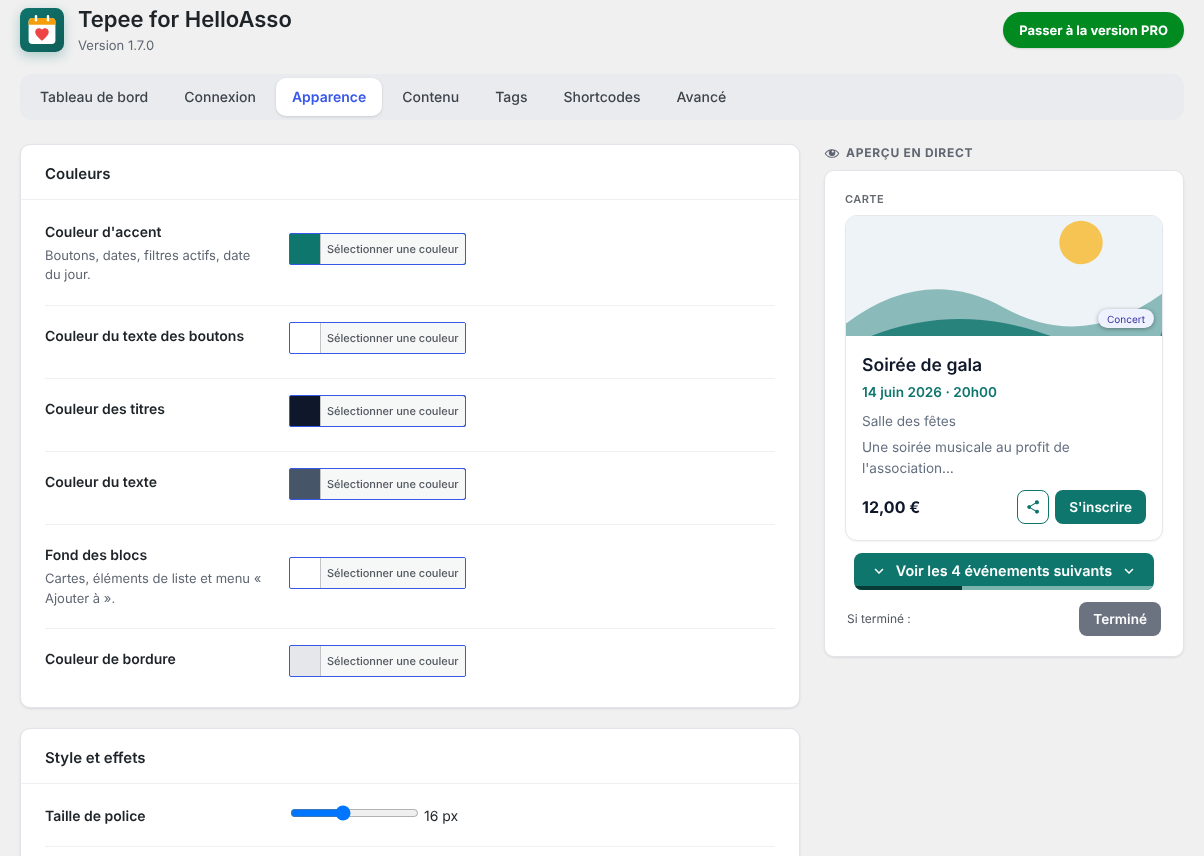Viewport: 1204px width, 856px height.
Task: Click the Soirée de gala title
Action: [x=922, y=365]
